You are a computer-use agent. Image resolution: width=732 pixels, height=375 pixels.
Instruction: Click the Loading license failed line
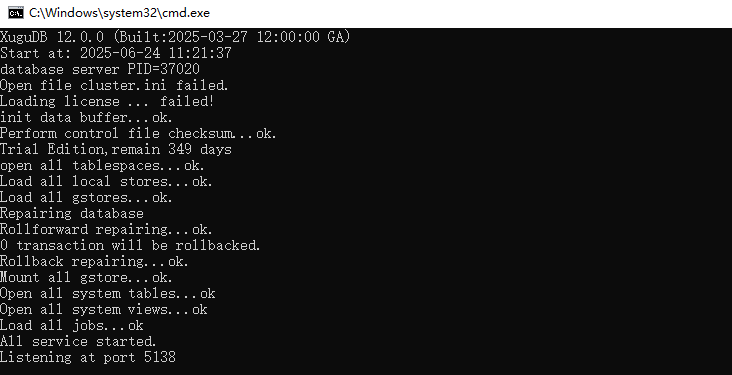107,101
